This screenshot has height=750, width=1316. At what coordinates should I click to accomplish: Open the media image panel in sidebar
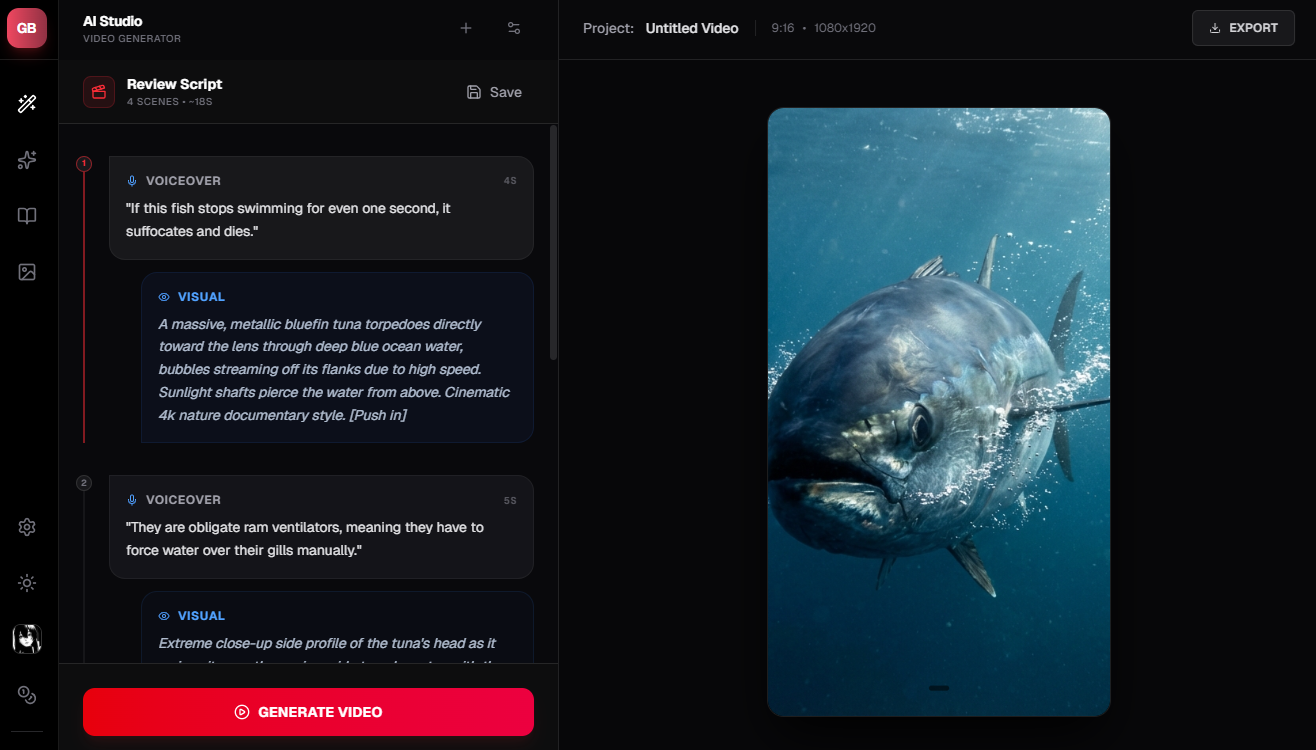(x=27, y=271)
